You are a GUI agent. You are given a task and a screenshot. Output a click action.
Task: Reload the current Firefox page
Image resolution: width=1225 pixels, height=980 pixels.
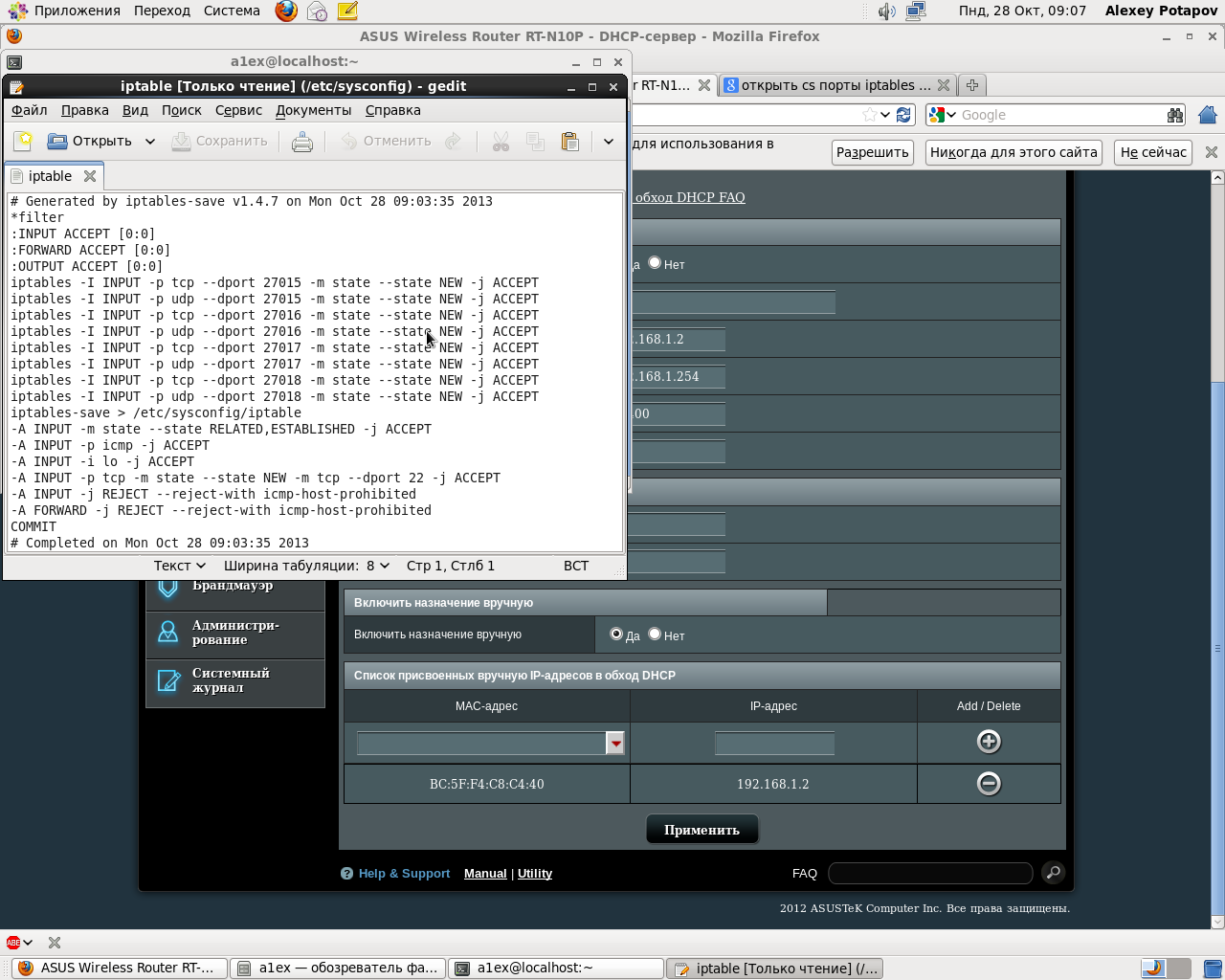coord(903,115)
